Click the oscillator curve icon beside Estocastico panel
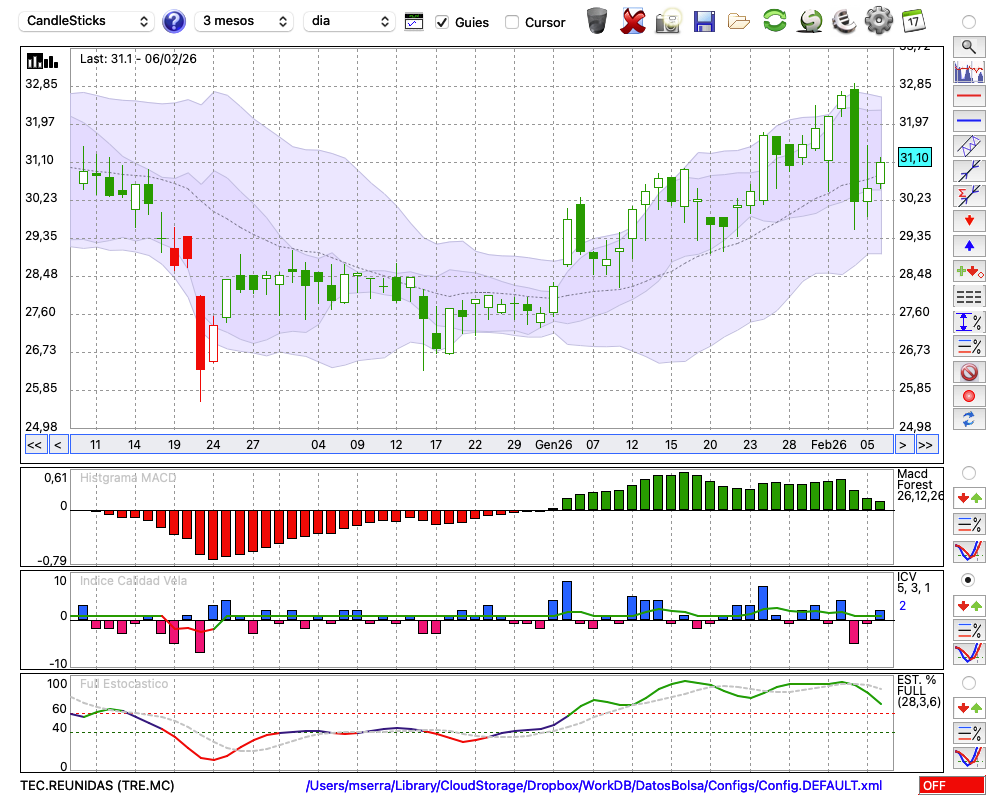The height and width of the screenshot is (800, 1000). pyautogui.click(x=969, y=757)
